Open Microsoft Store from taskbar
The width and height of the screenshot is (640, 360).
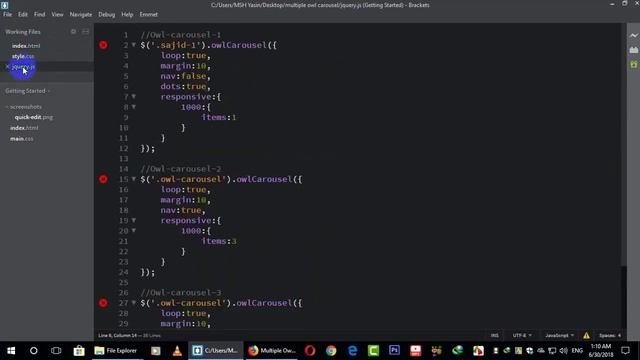click(79, 351)
